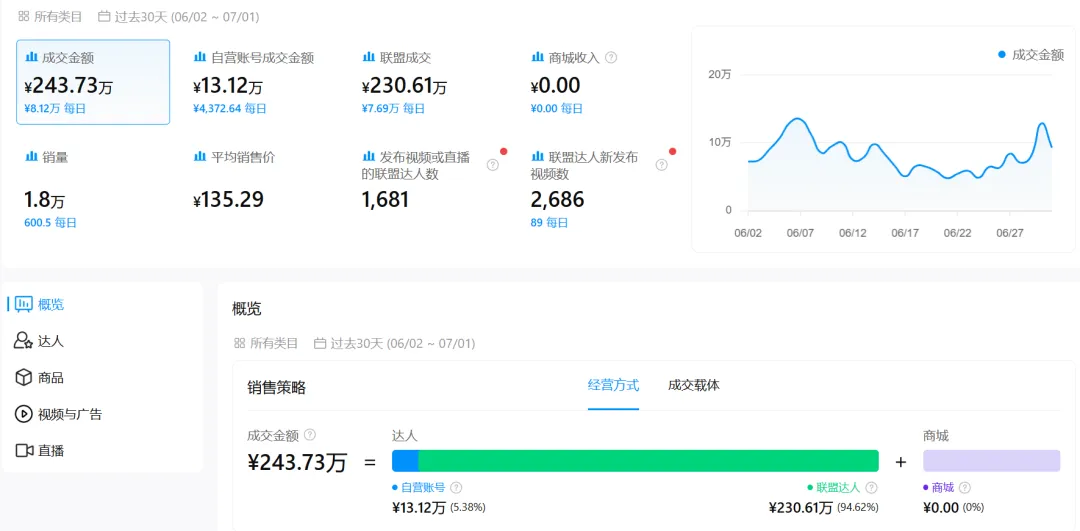Select the 自营账号成交金额 ¥13.12万 card
Viewport: 1080px width, 531px height.
pyautogui.click(x=262, y=82)
